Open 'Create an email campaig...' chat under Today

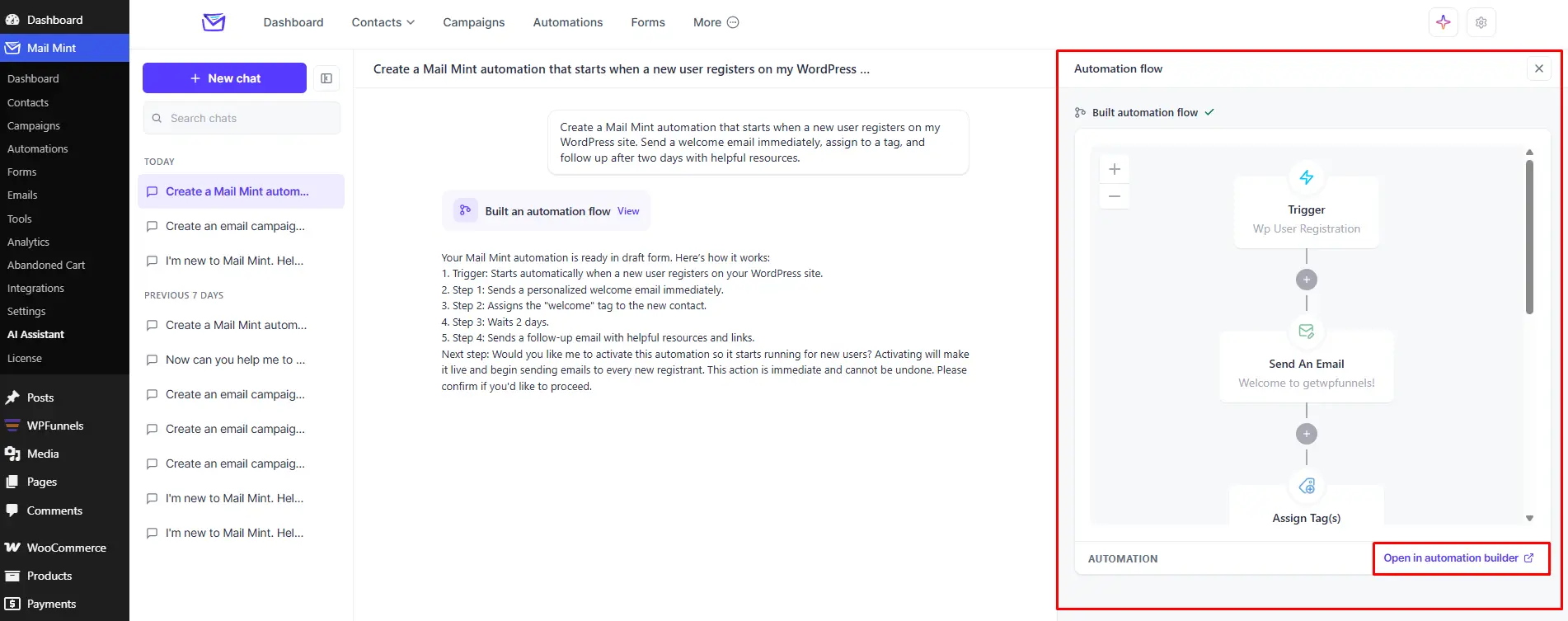click(x=242, y=226)
